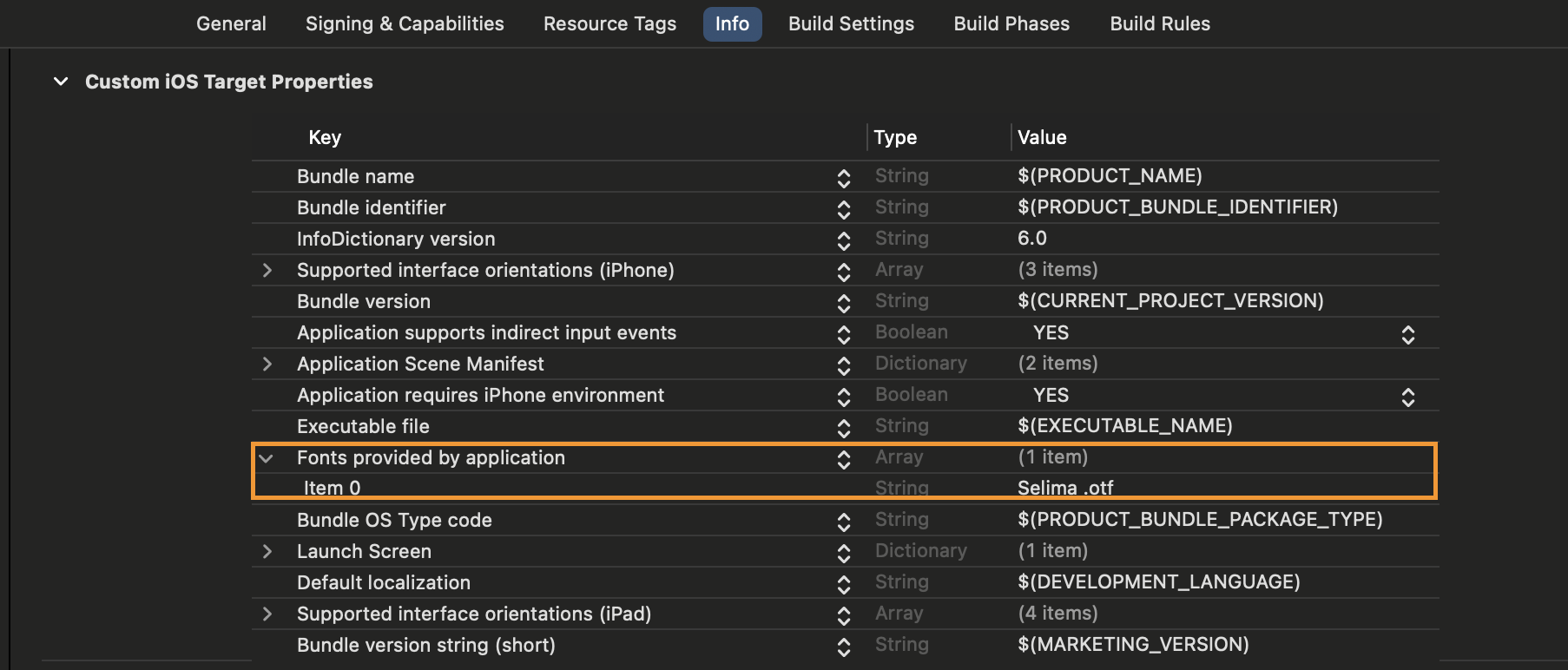Open Signing & Capabilities tab
The width and height of the screenshot is (1568, 670).
(x=405, y=24)
